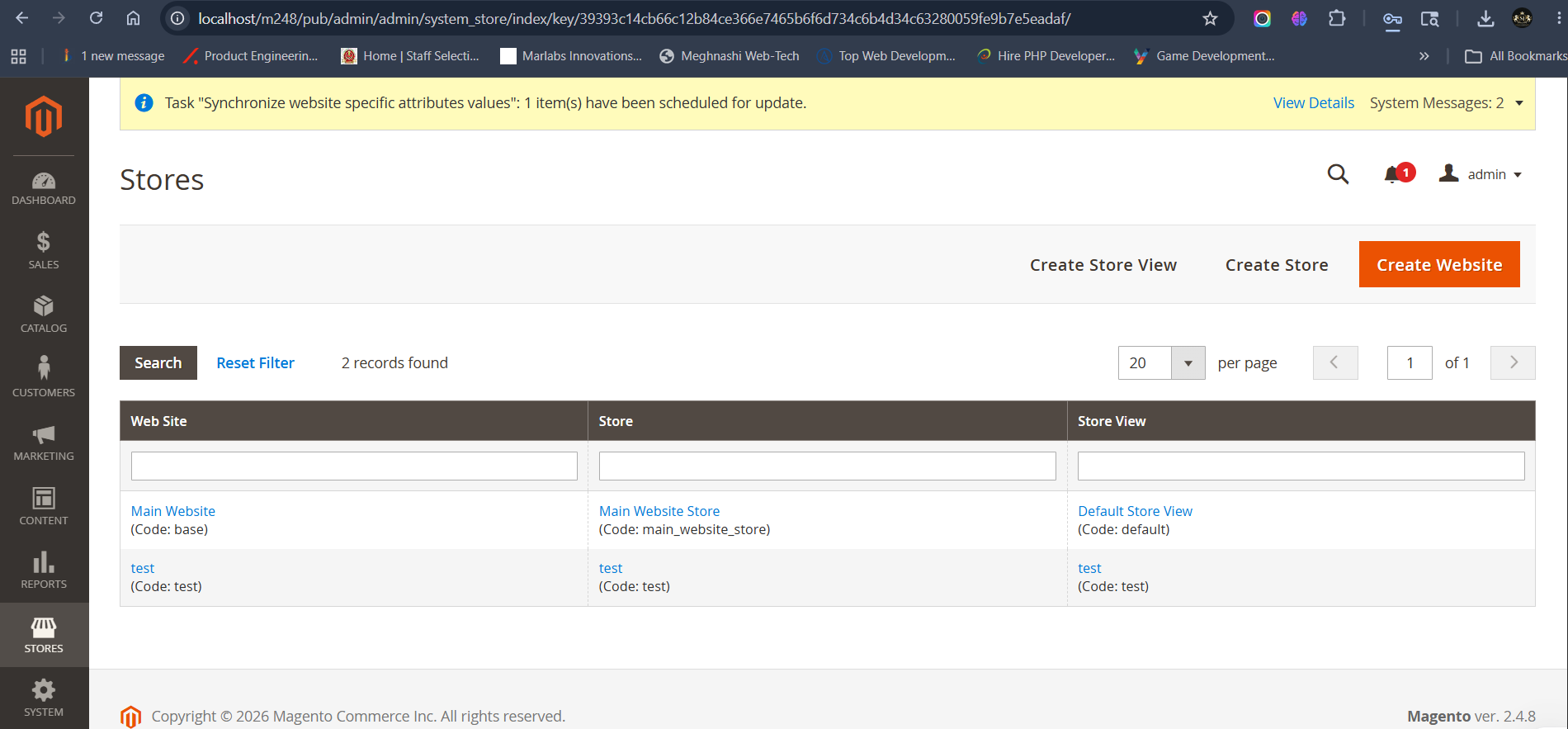
Task: Open the test link in Web Site column
Action: [143, 568]
